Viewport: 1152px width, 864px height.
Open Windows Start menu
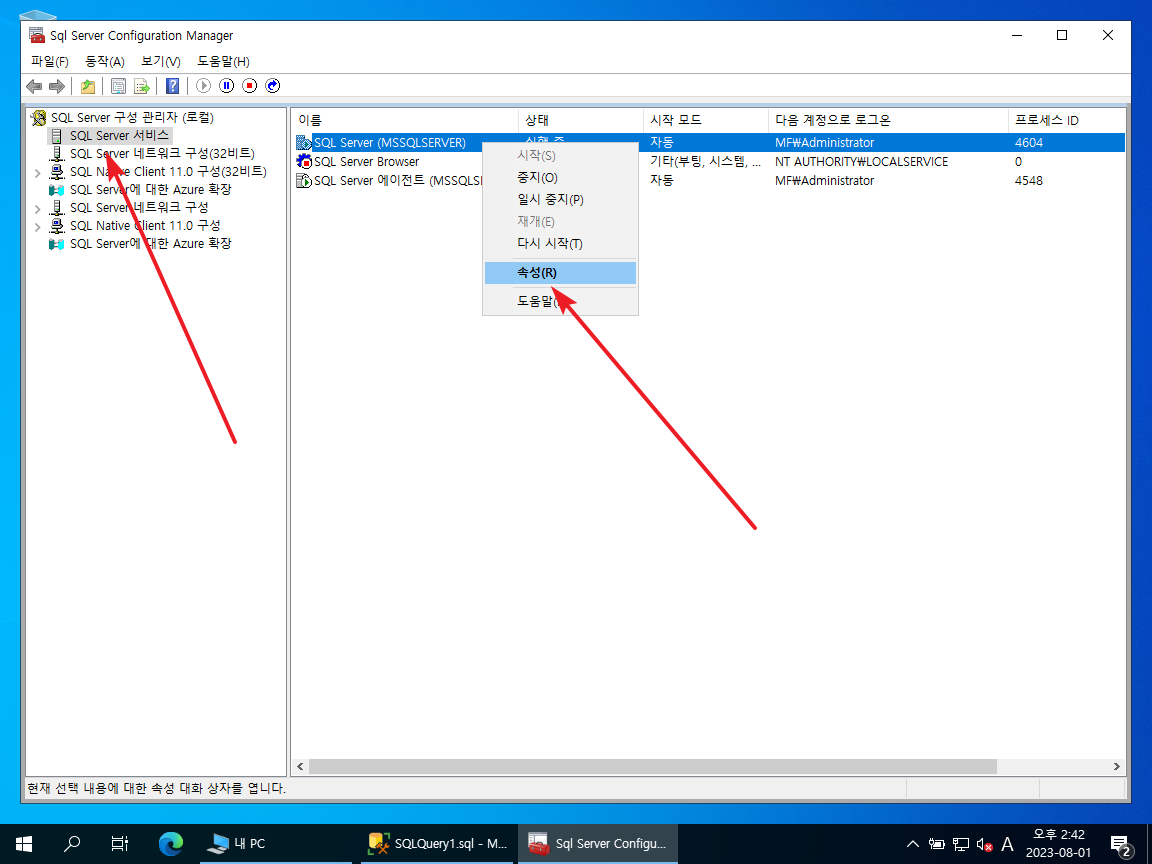point(24,843)
